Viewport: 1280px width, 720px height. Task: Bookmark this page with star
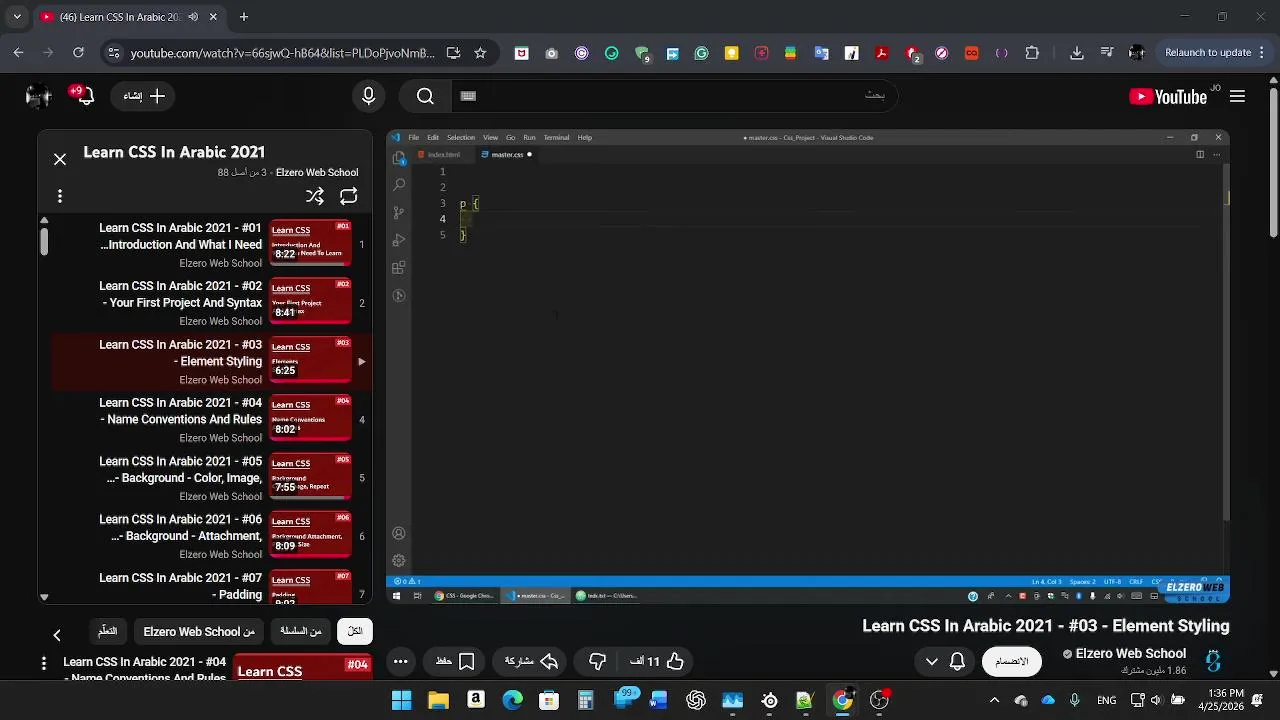480,53
